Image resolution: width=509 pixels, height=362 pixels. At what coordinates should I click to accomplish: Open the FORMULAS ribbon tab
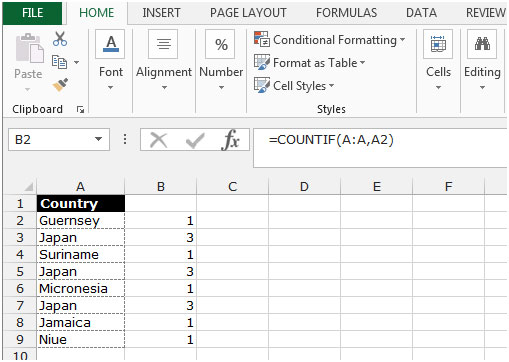pos(346,13)
